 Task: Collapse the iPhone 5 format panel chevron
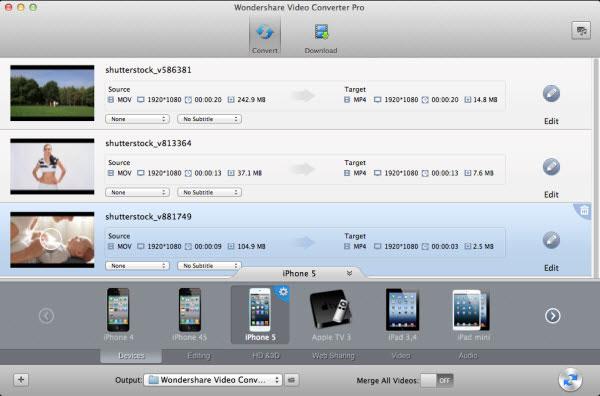point(349,273)
